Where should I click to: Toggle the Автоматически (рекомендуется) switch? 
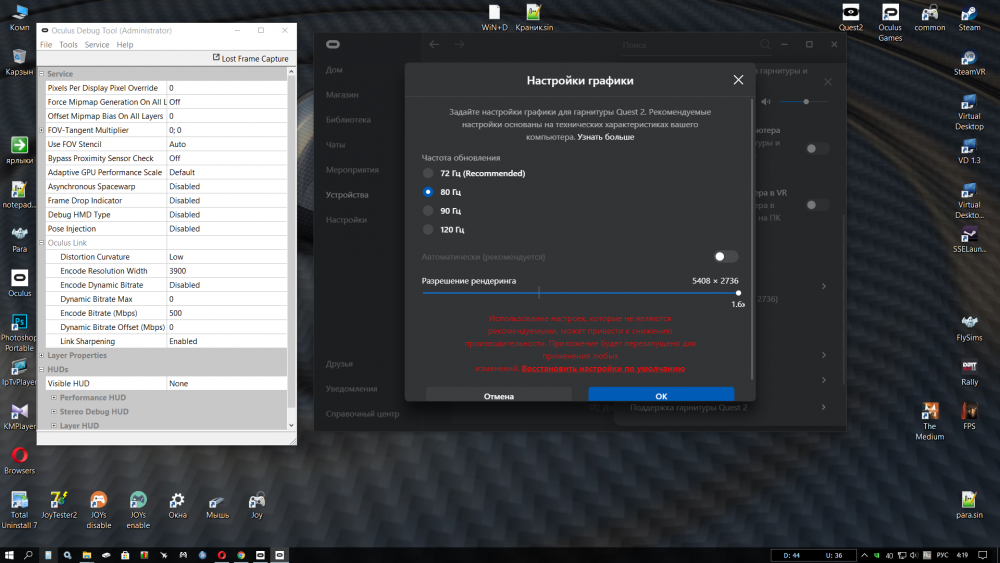pyautogui.click(x=726, y=257)
